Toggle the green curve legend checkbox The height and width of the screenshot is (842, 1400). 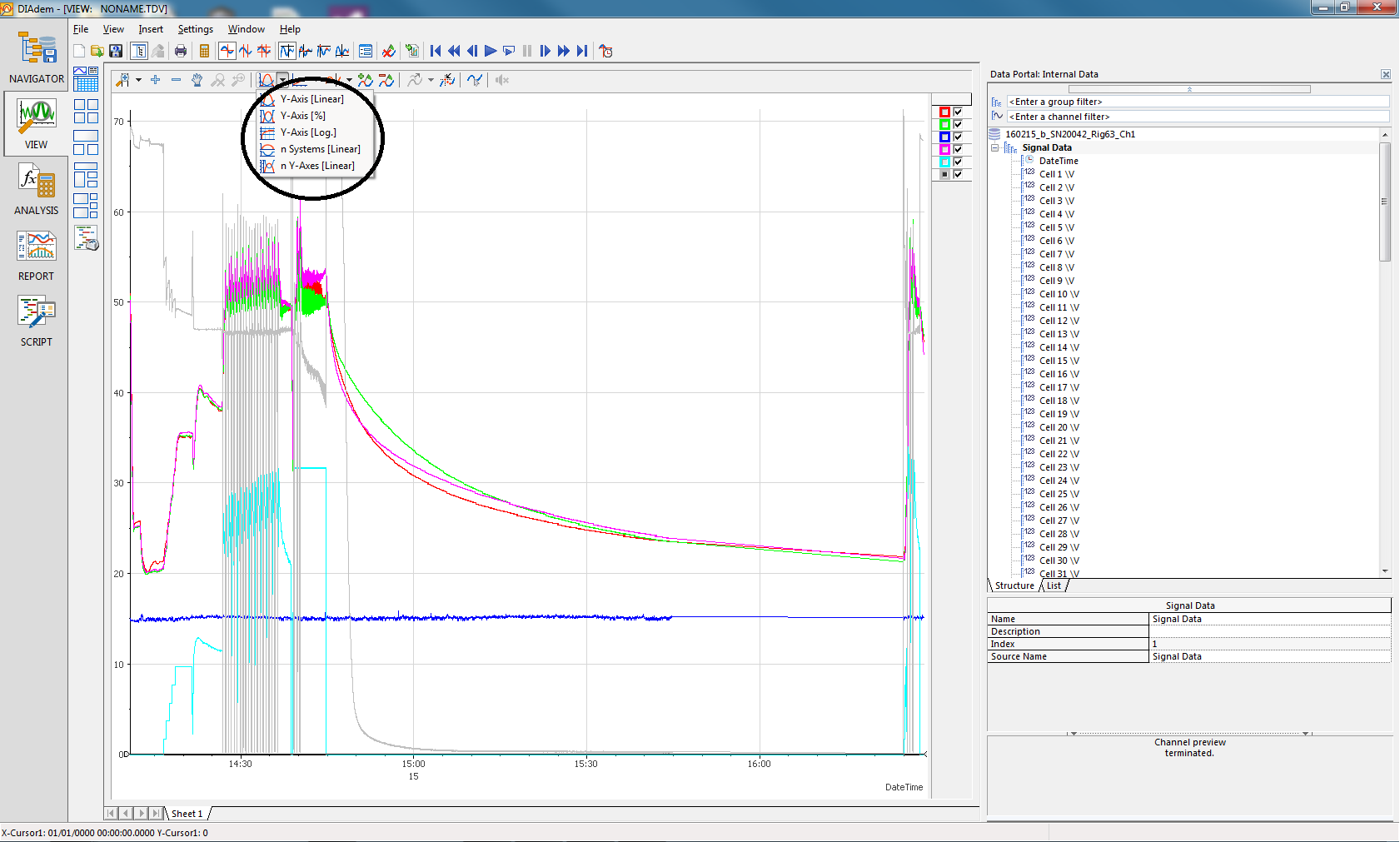(958, 124)
